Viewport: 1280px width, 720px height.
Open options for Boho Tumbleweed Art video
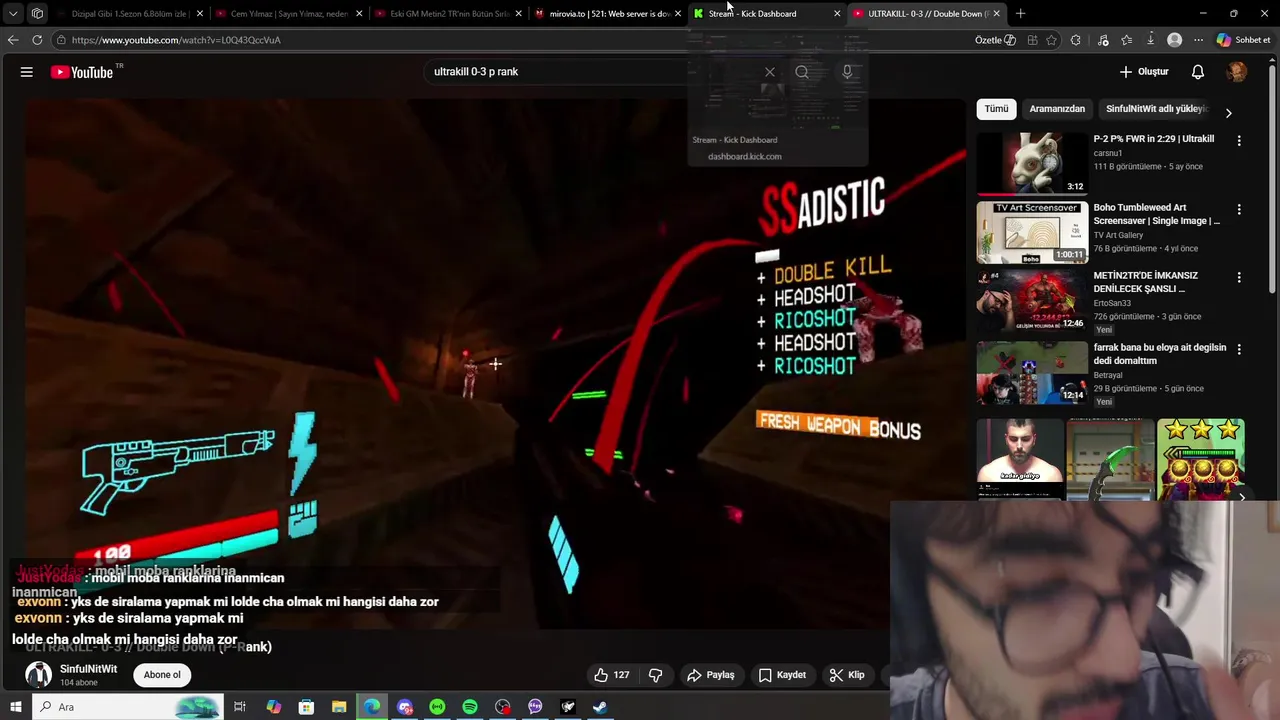(x=1239, y=210)
